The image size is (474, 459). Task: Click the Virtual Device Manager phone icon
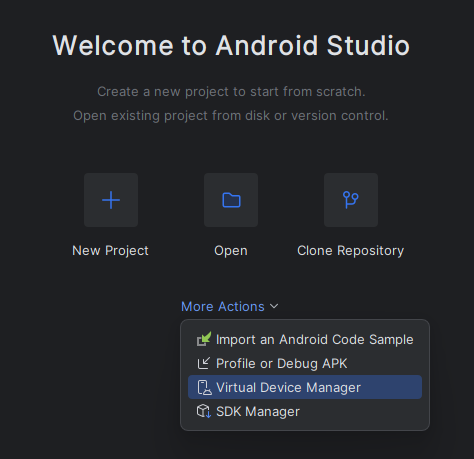tap(204, 387)
